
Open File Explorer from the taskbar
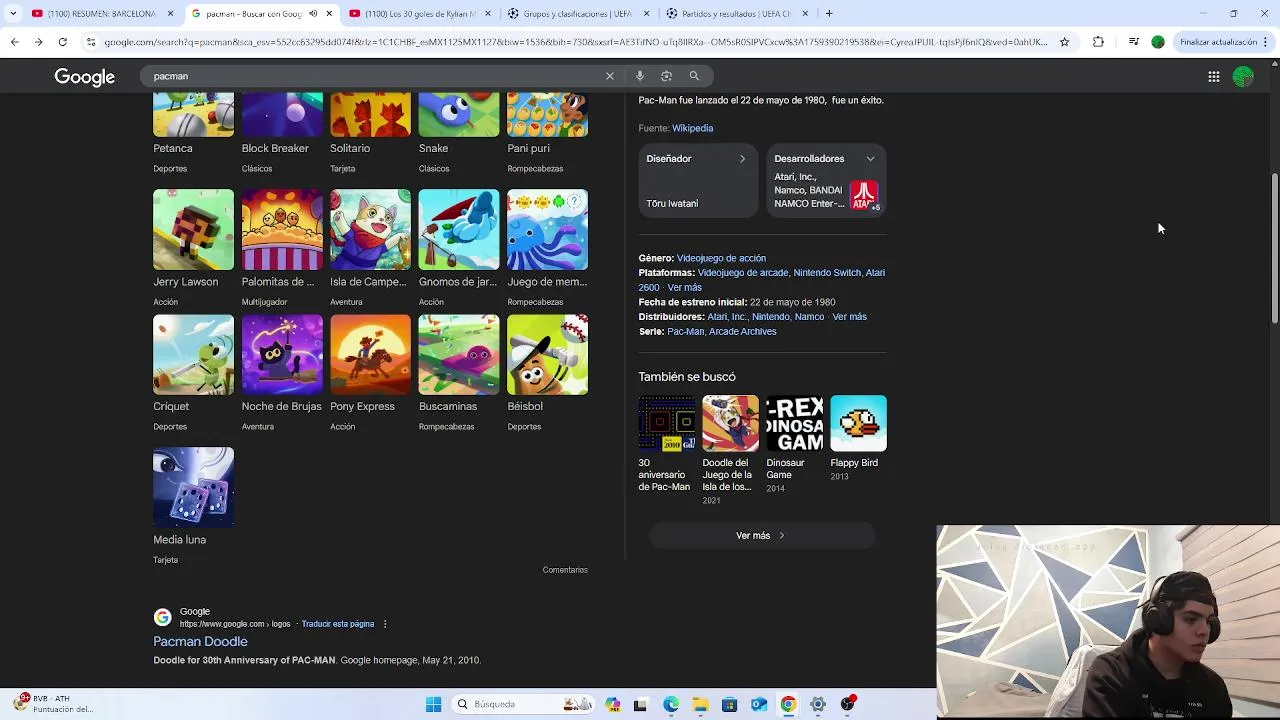[x=700, y=704]
